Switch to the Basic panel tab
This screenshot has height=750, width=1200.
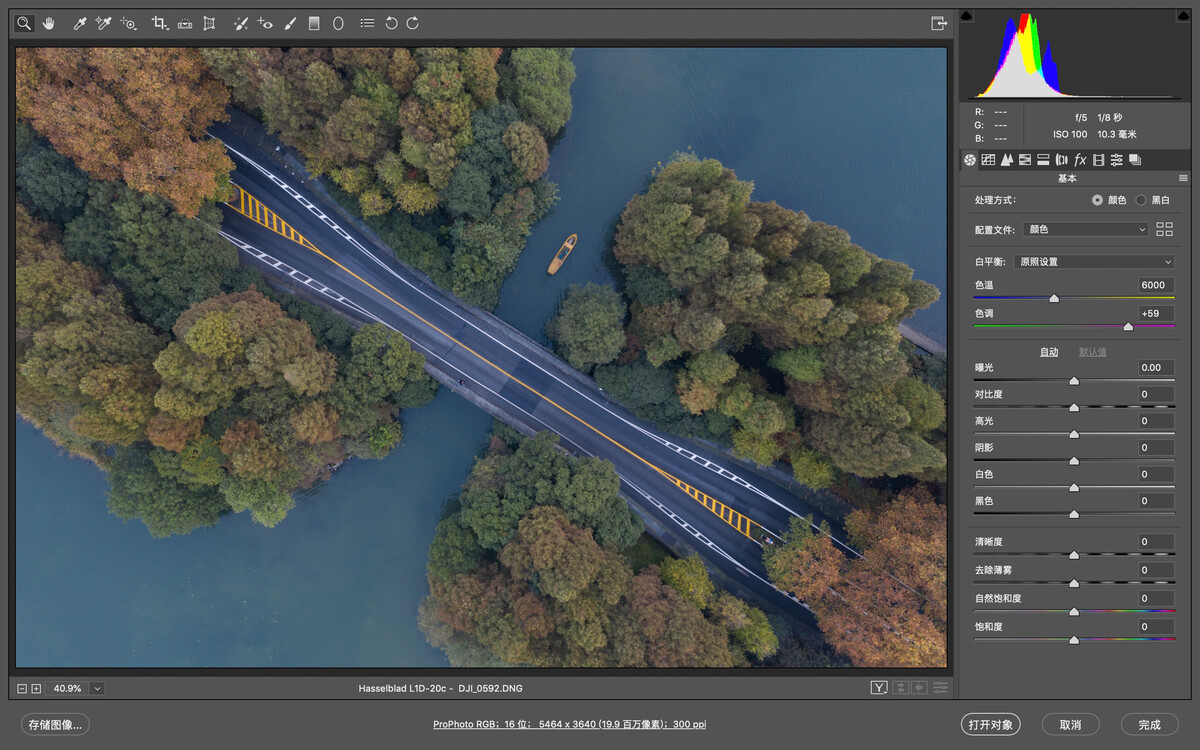pyautogui.click(x=970, y=160)
